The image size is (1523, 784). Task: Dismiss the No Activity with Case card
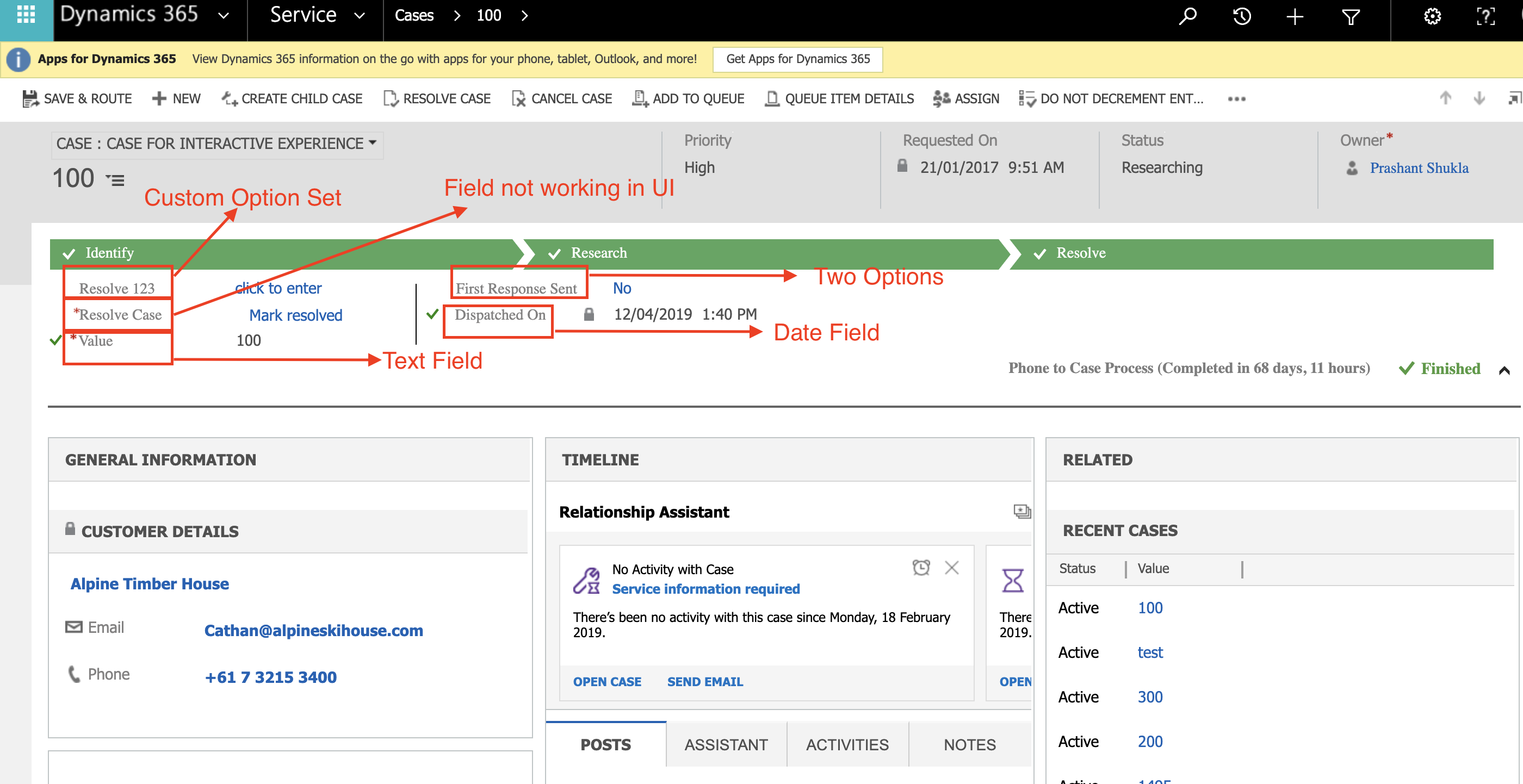coord(951,568)
